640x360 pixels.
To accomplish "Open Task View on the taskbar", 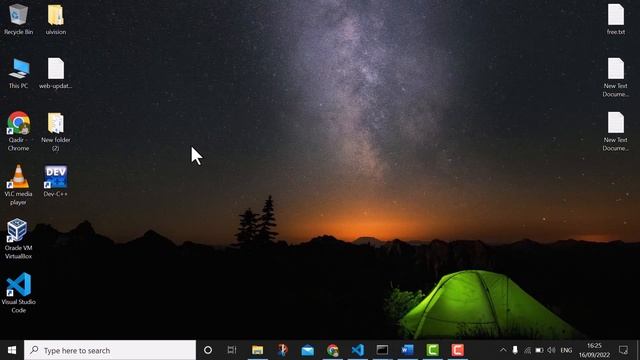I will pos(232,350).
